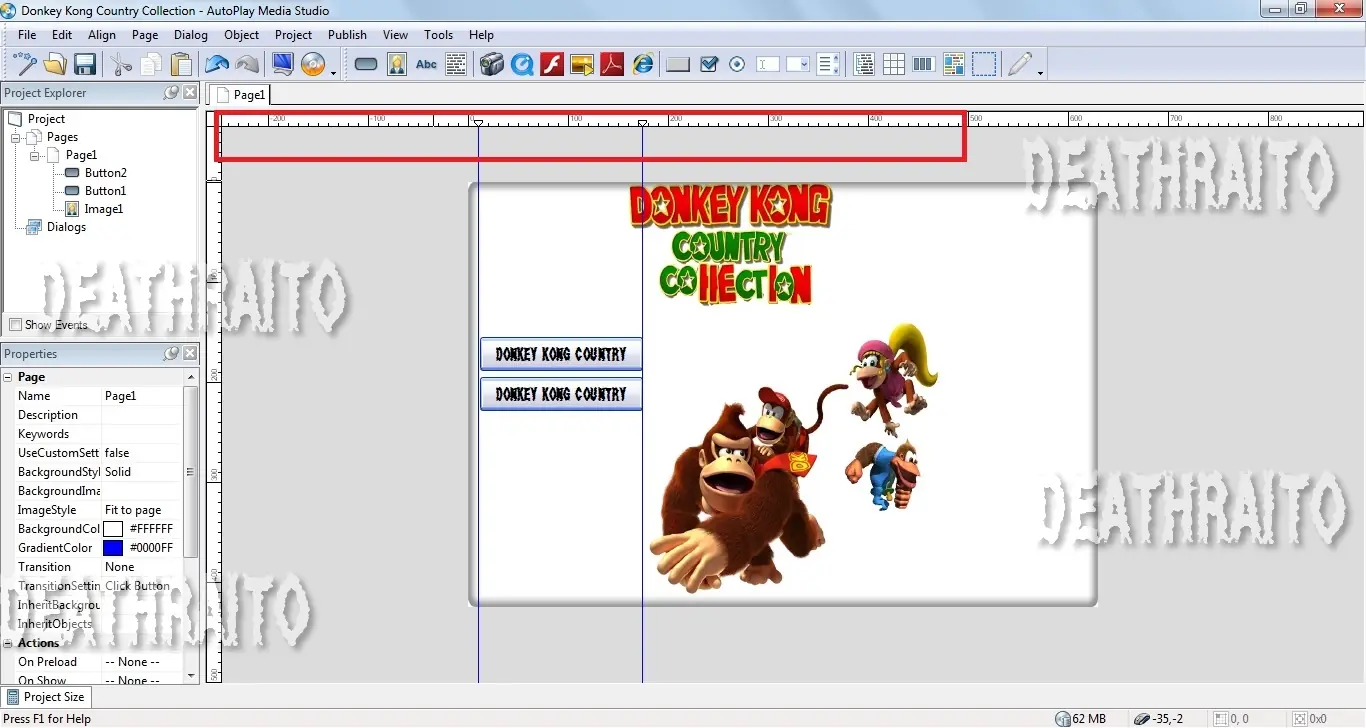Screen dimensions: 1366x728
Task: Collapse the Page1 tree node expander
Action: [35, 155]
